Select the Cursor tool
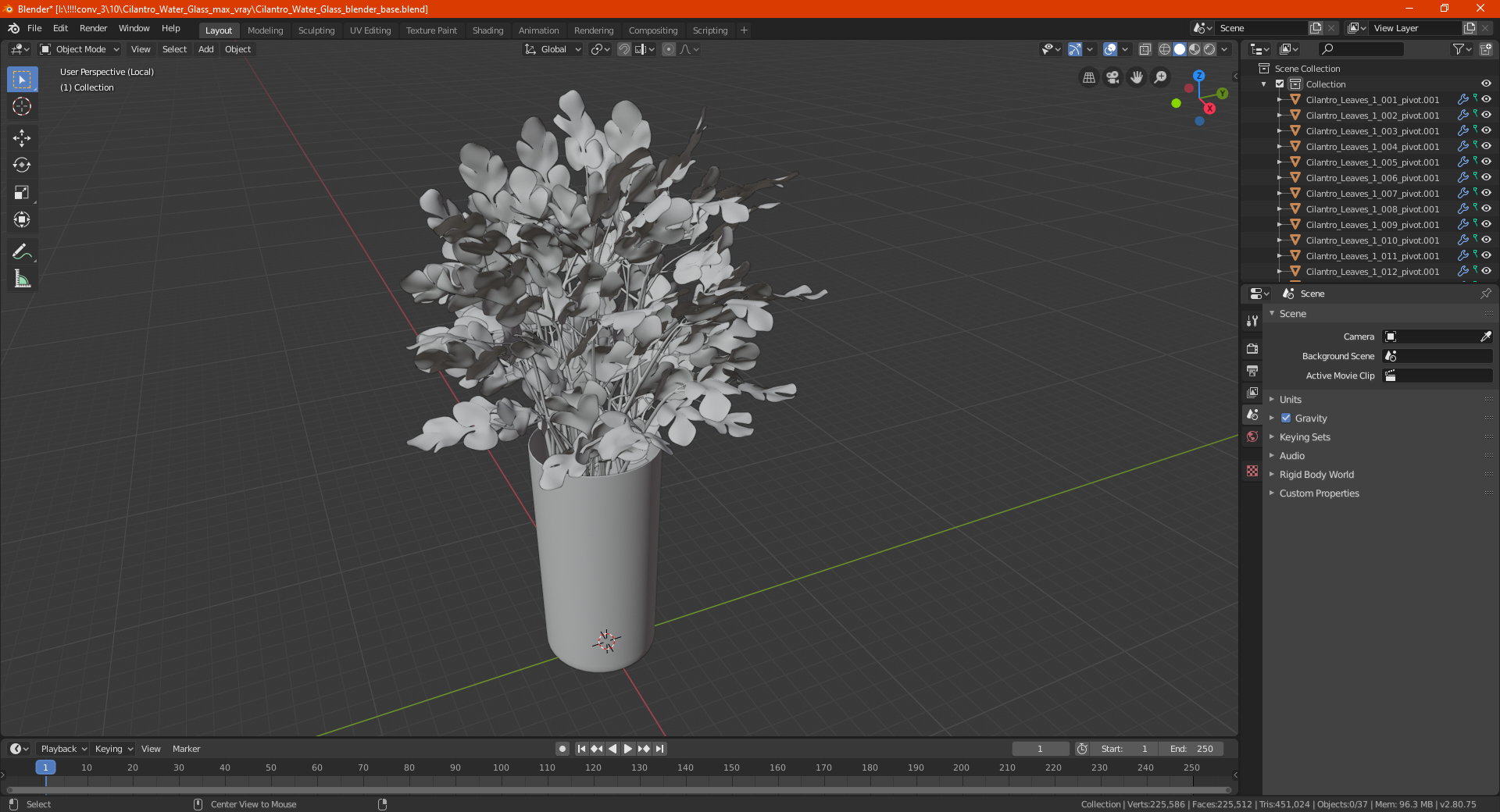1500x812 pixels. [22, 107]
